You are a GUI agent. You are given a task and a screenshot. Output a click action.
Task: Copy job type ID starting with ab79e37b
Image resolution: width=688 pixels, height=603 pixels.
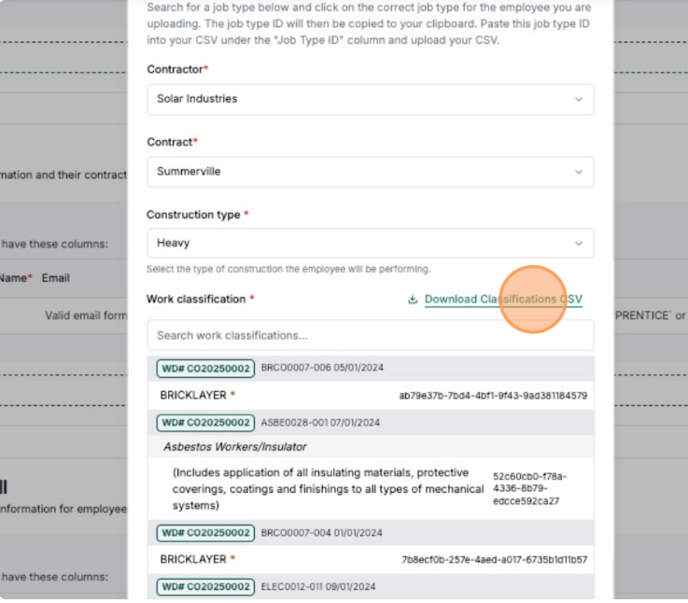[x=493, y=396]
